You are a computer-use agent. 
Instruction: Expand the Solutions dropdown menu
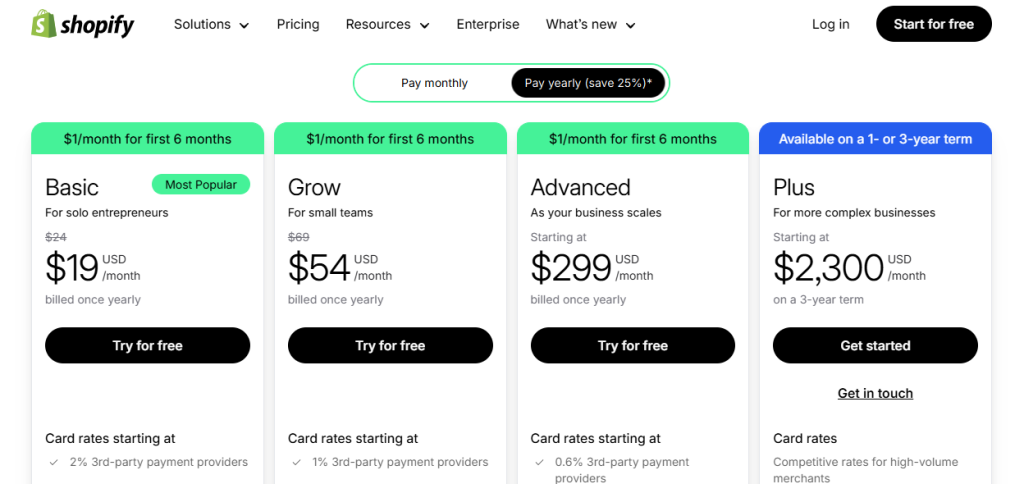pos(211,24)
